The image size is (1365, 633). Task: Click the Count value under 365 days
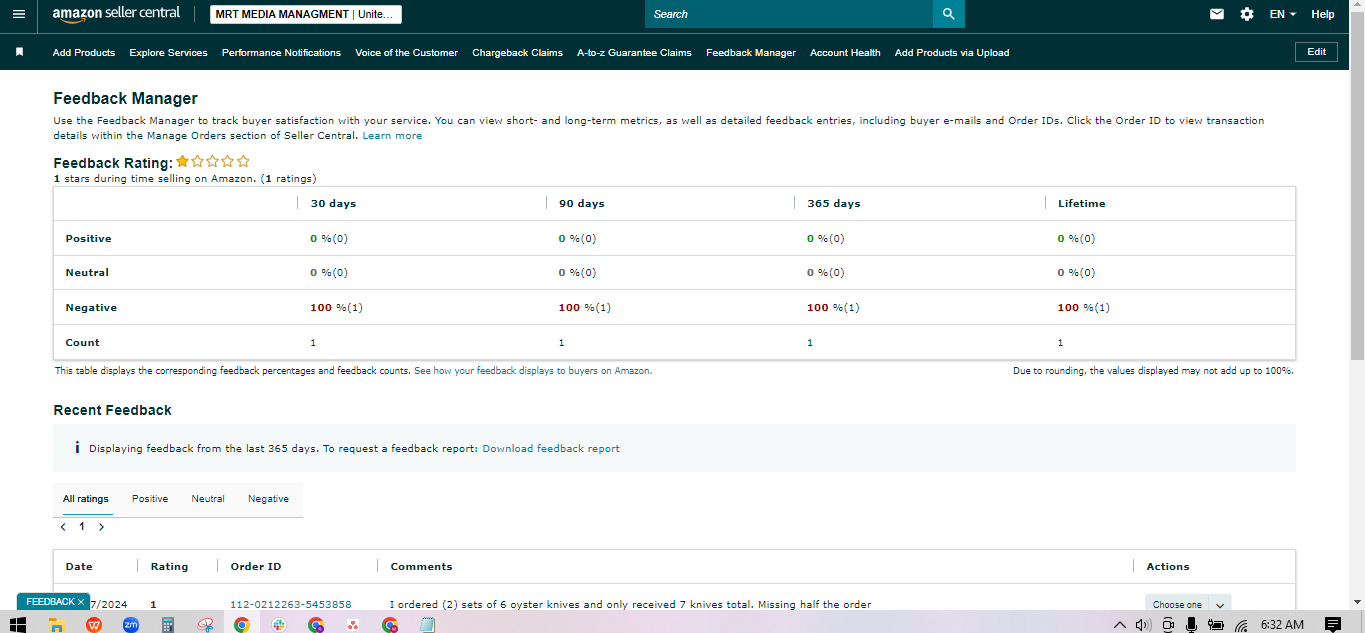pyautogui.click(x=810, y=343)
